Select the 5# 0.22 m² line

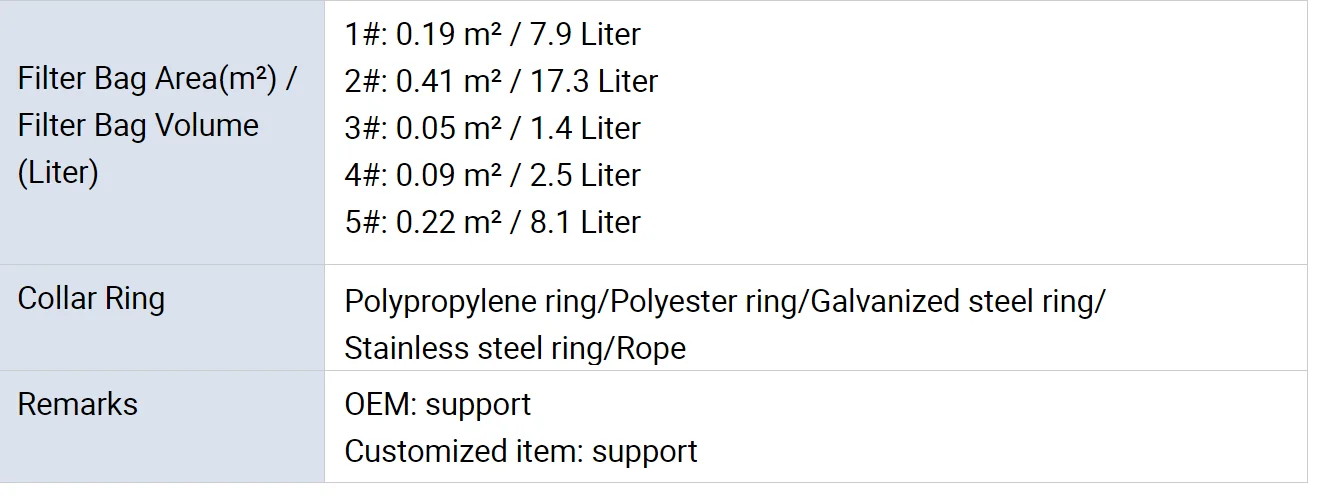coord(422,223)
